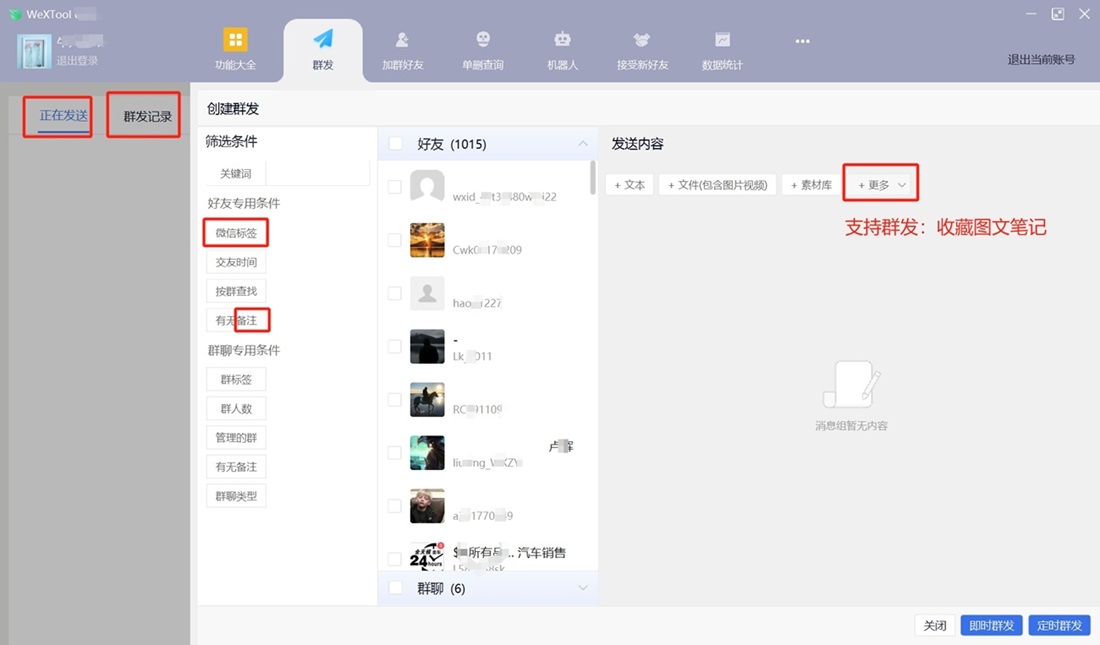Select the 交友时间 filter
This screenshot has width=1100, height=645.
coord(236,262)
